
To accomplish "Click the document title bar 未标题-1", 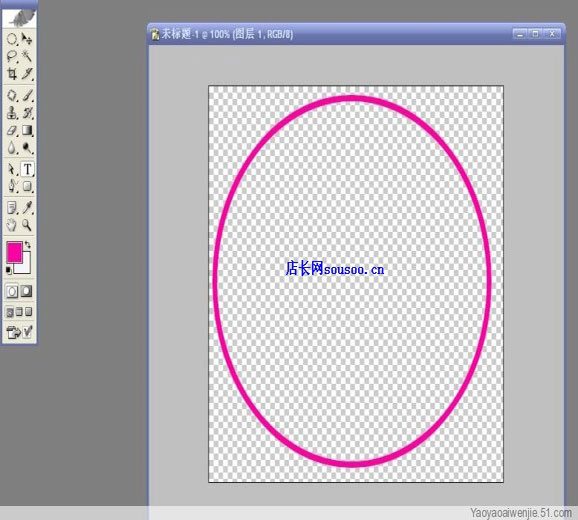I will tap(356, 34).
